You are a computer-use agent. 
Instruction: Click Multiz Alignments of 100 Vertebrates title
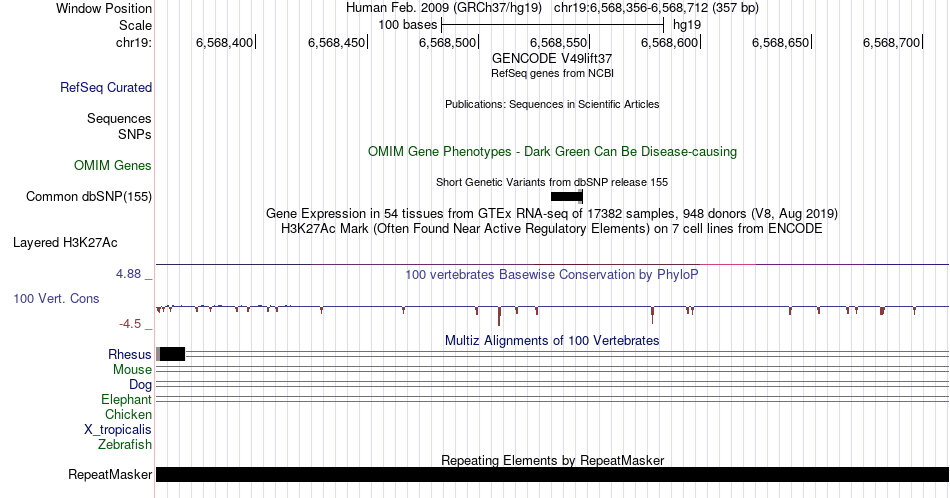point(552,340)
